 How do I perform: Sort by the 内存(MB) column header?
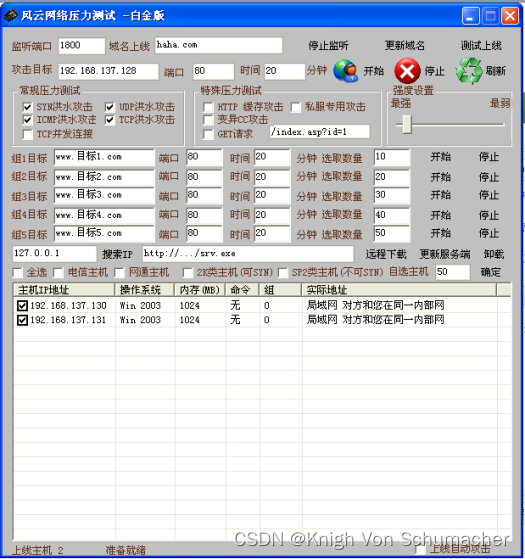200,290
